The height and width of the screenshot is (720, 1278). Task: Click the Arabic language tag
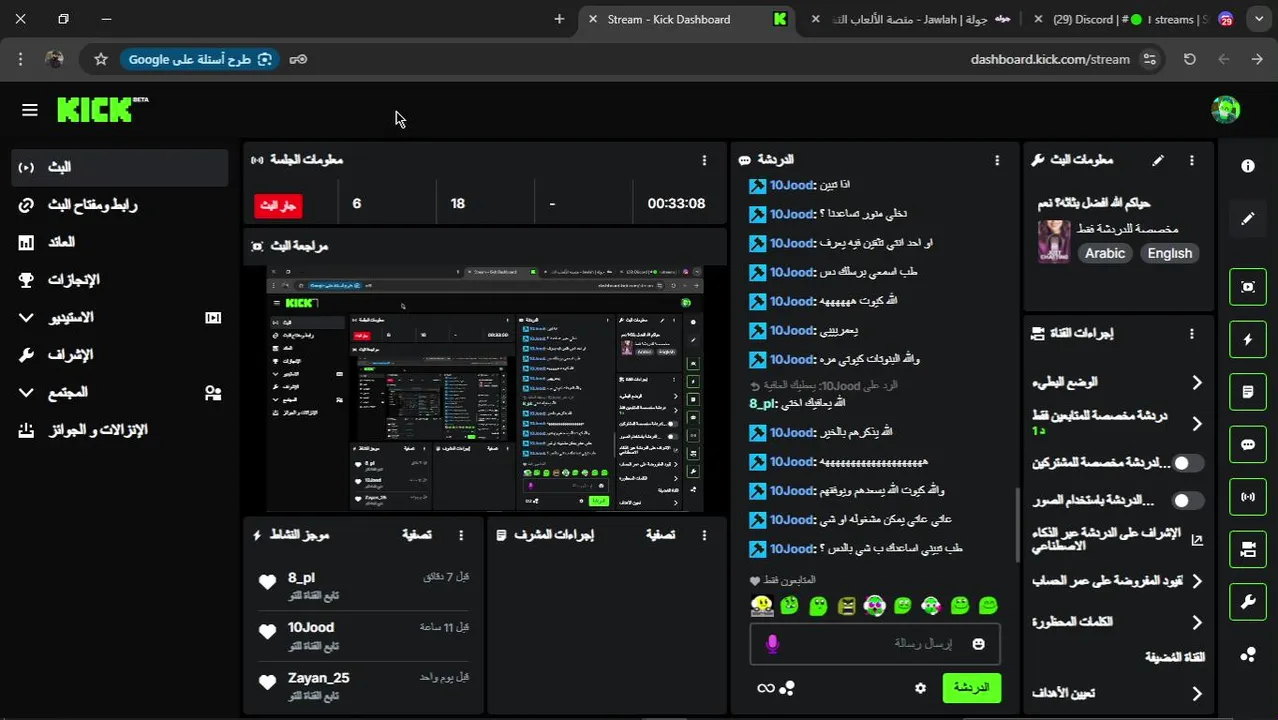click(x=1105, y=253)
